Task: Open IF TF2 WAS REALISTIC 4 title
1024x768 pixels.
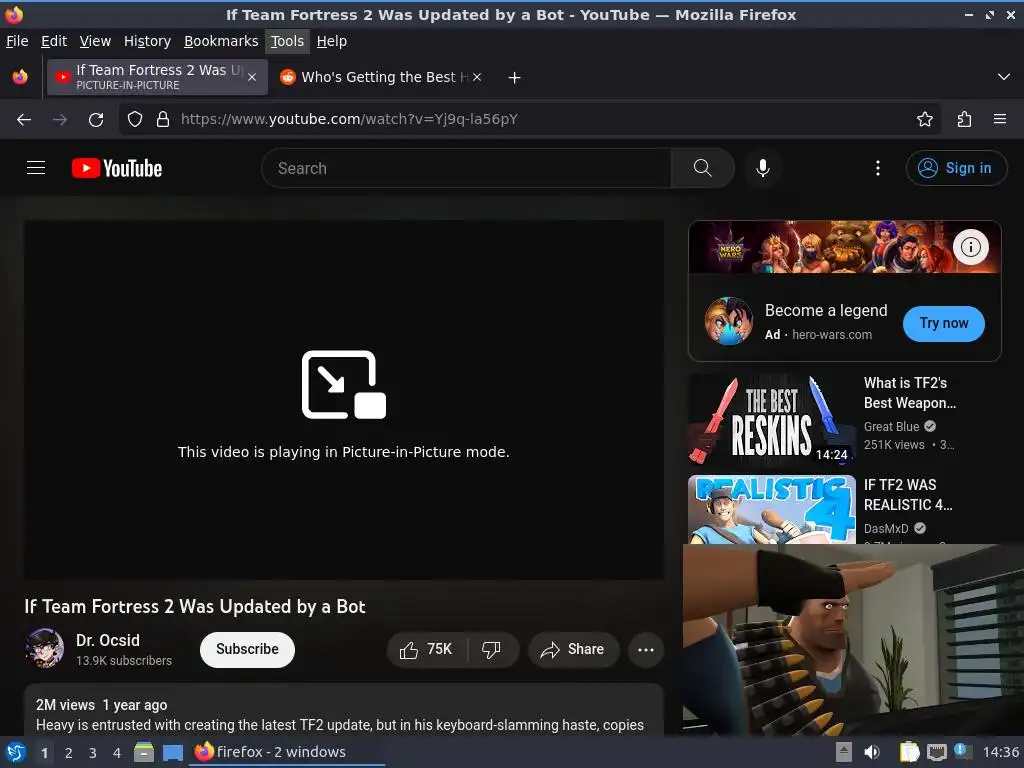Action: 908,495
